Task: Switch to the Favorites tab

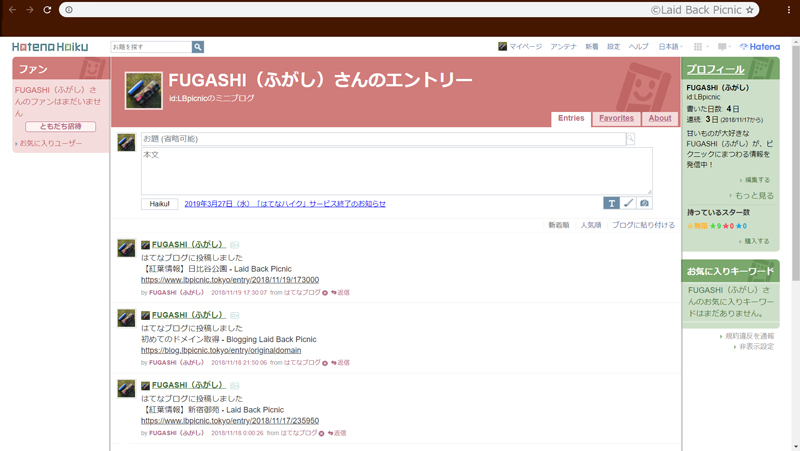Action: [x=616, y=118]
